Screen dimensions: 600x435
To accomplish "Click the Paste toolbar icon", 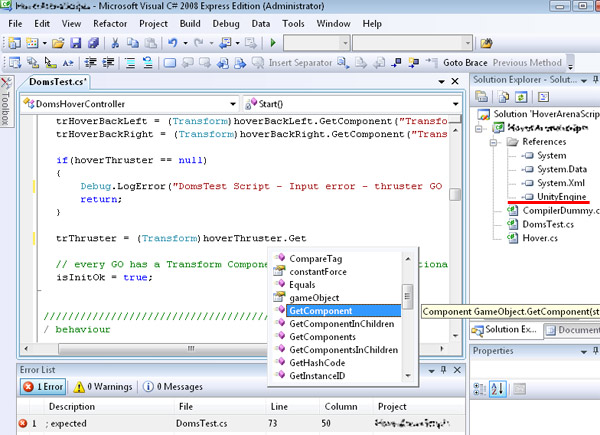I will coord(151,43).
